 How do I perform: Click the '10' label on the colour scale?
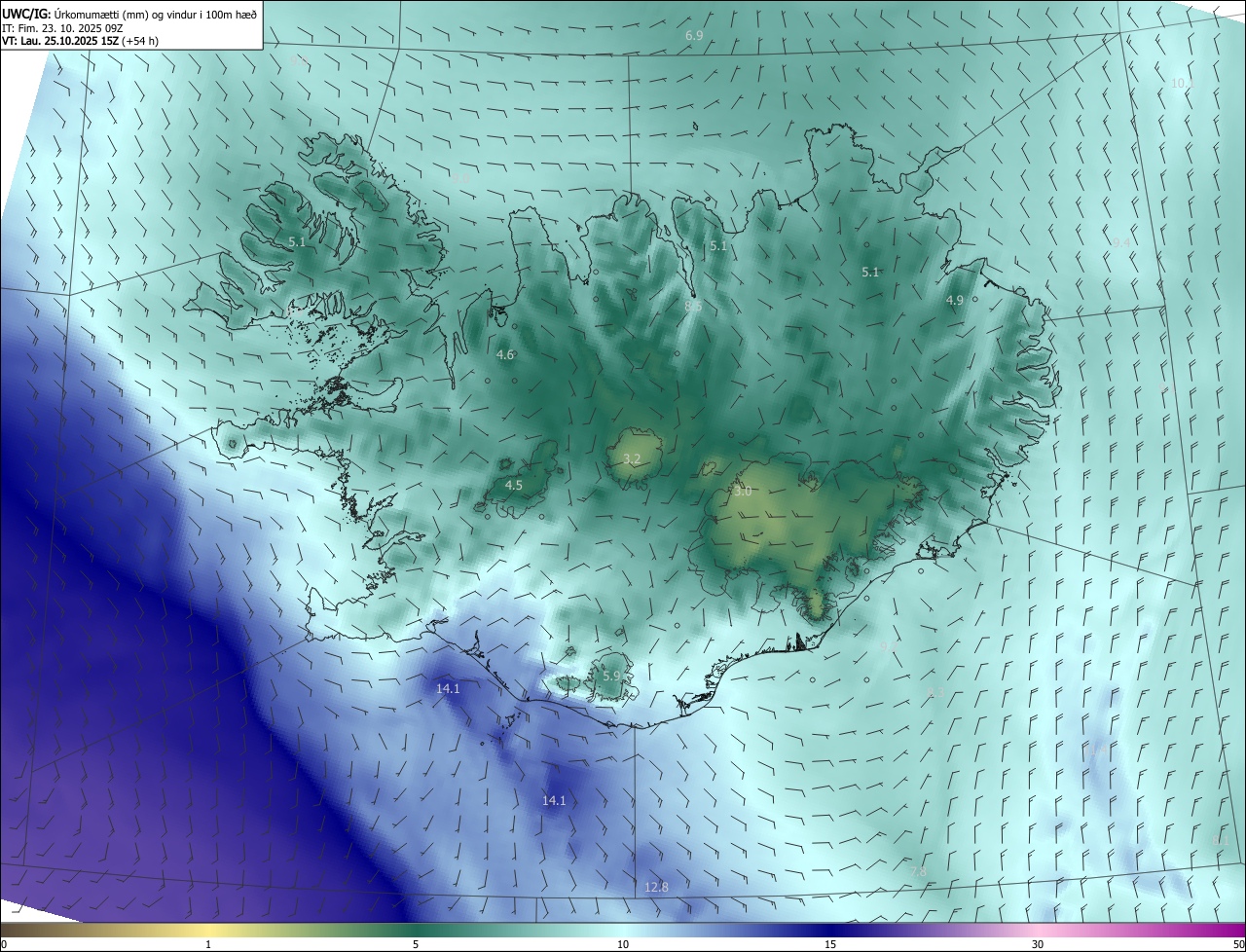point(623,944)
